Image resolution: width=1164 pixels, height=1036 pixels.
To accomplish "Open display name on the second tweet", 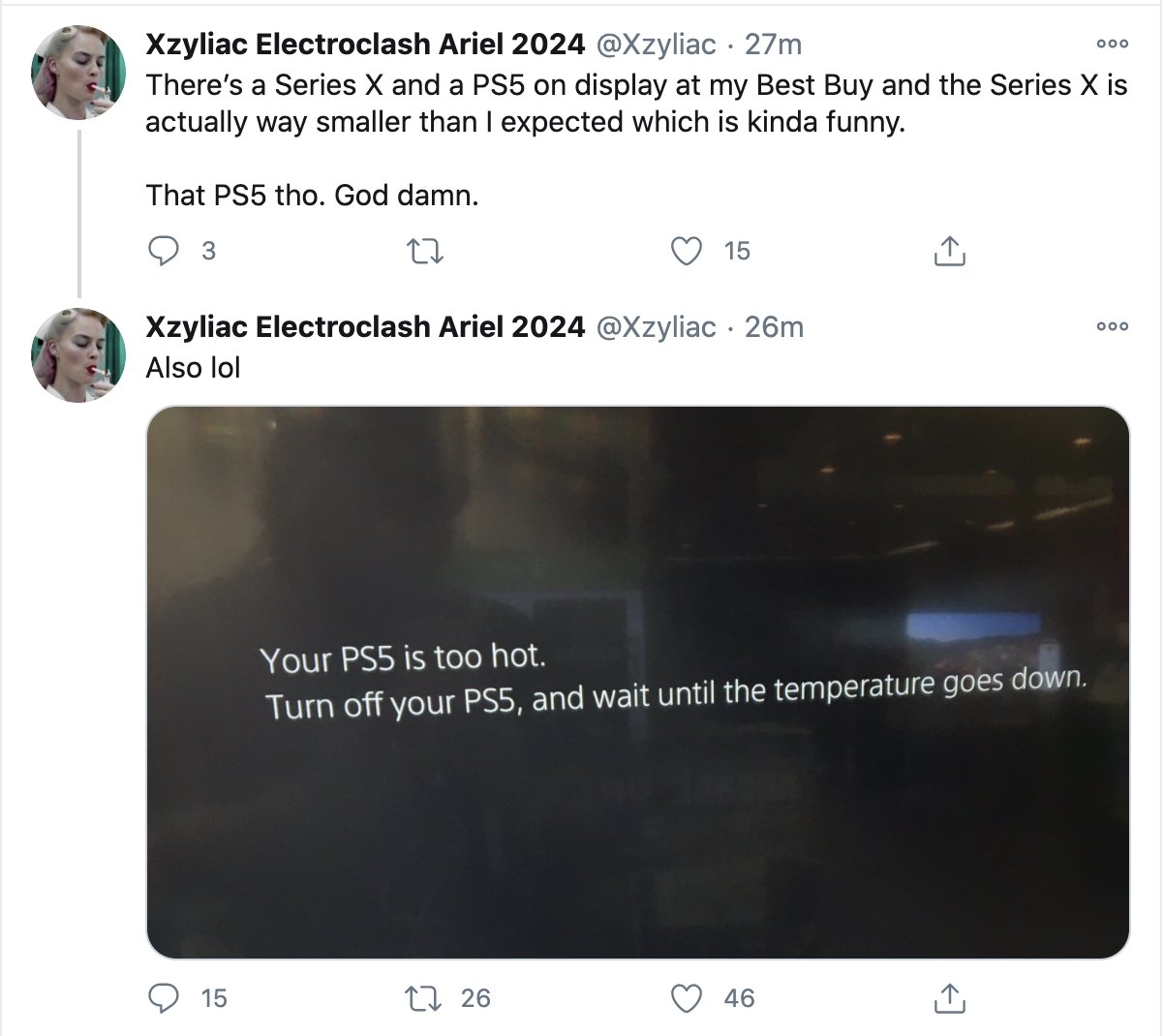I will pyautogui.click(x=365, y=327).
